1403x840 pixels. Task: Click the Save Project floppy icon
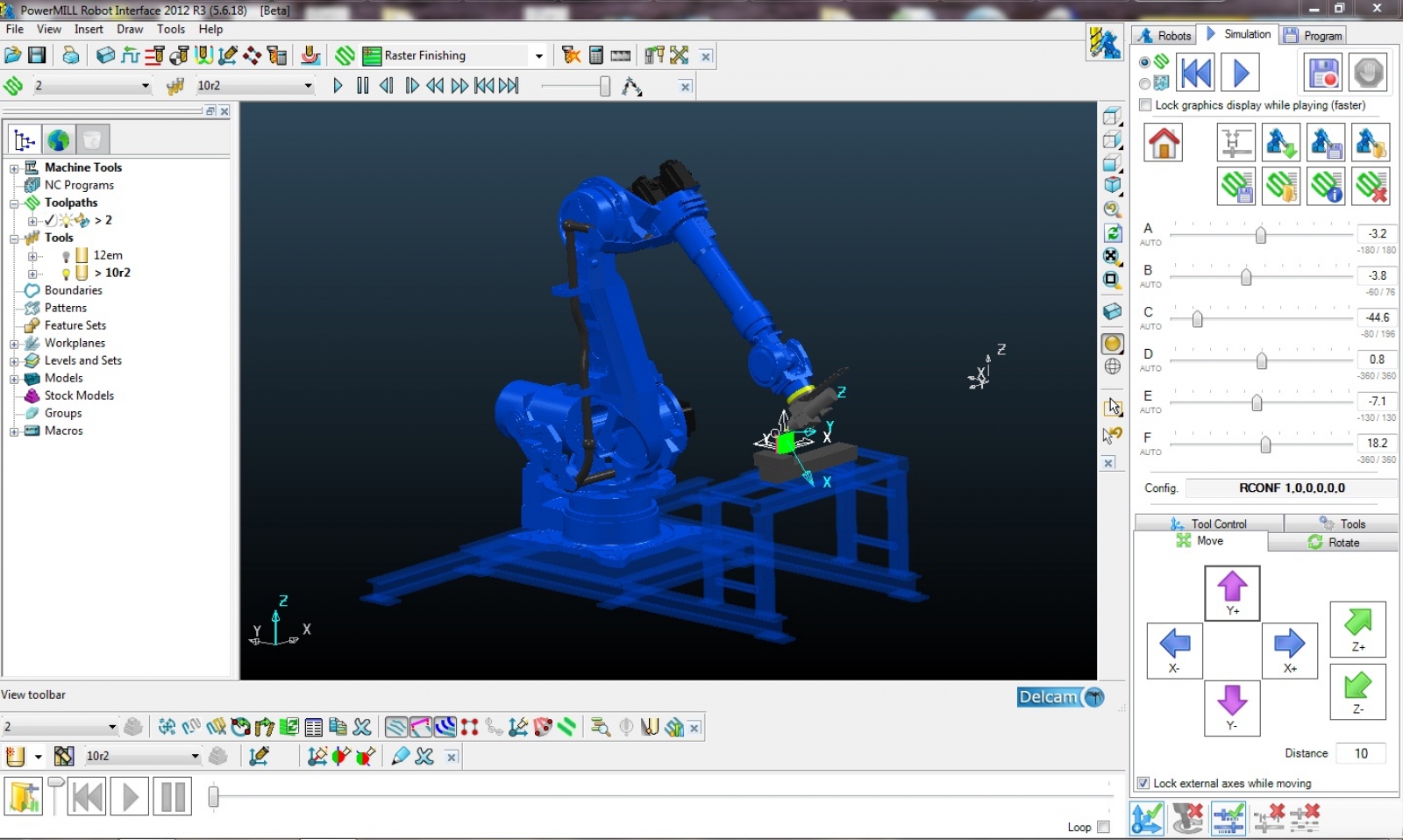point(37,55)
